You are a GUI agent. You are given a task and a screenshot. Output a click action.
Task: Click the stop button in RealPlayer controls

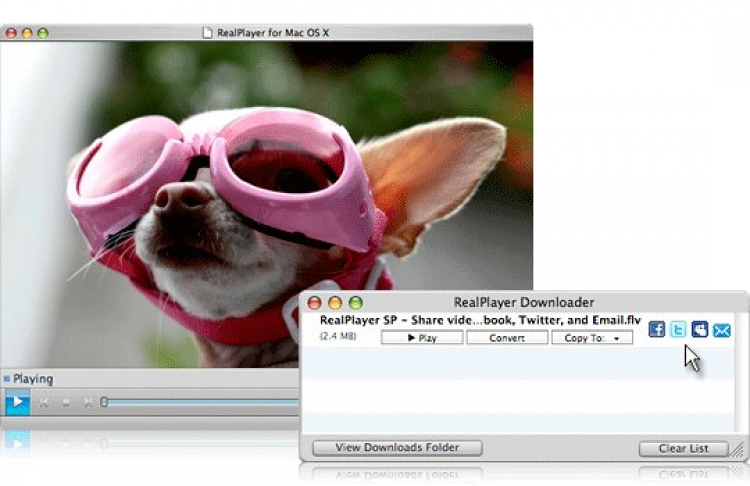tap(66, 403)
